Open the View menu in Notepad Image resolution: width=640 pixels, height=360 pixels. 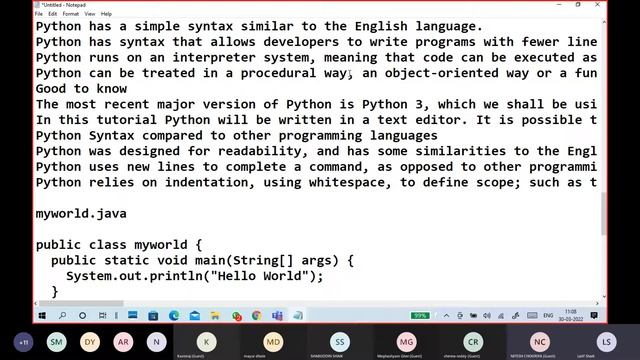pos(90,14)
